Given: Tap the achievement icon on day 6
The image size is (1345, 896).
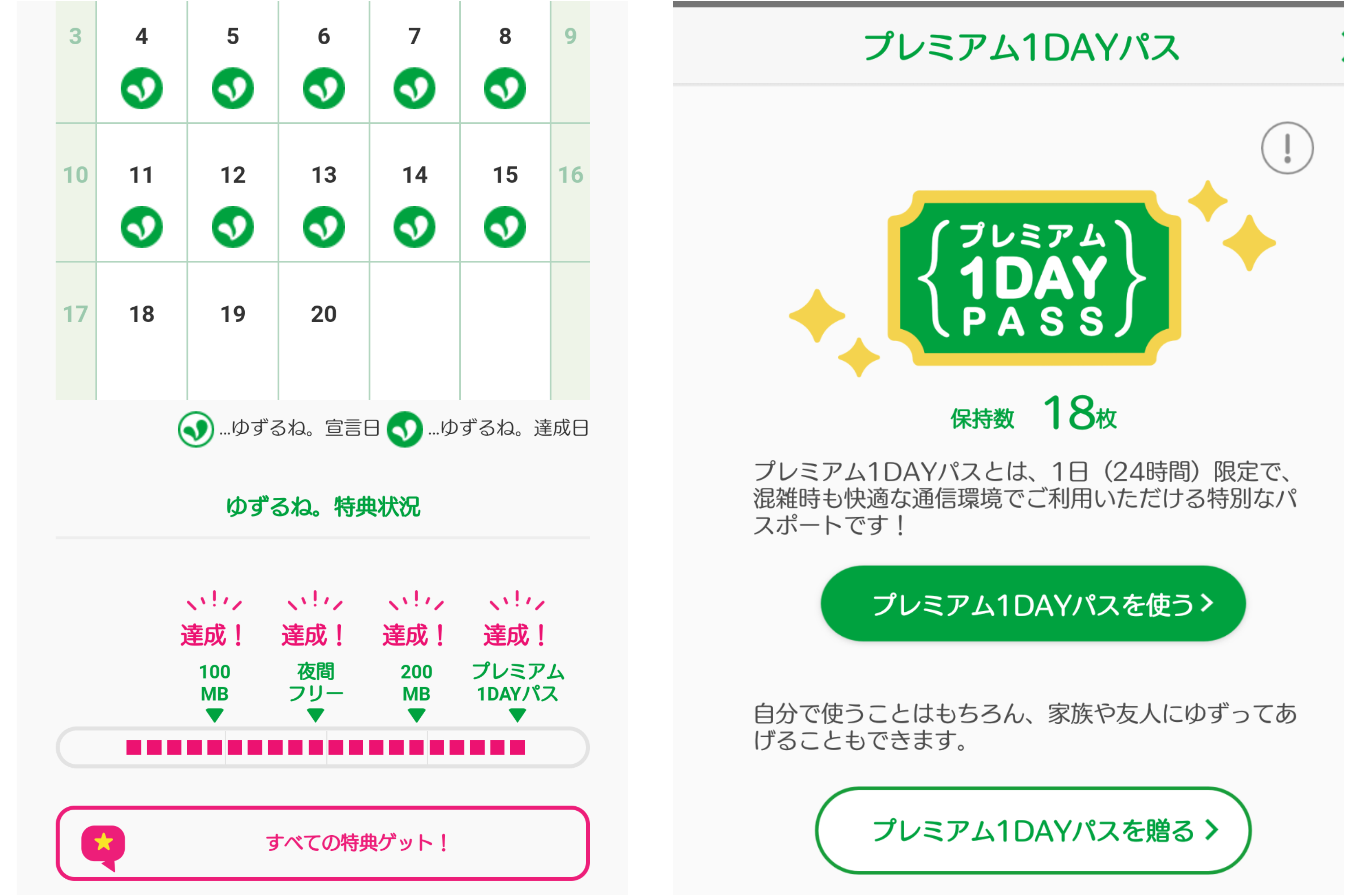Looking at the screenshot, I should (x=323, y=89).
